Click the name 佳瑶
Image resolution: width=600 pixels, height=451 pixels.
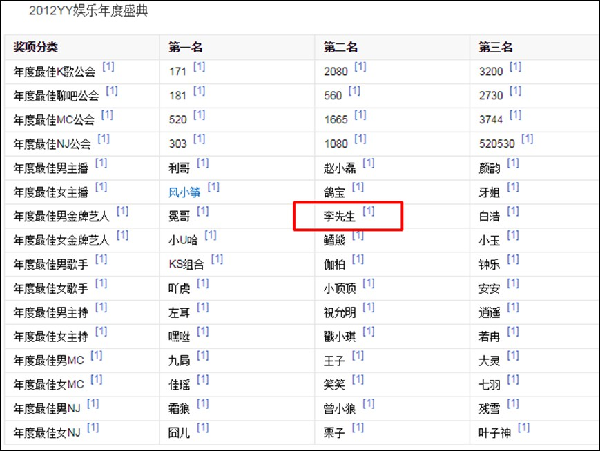(x=179, y=384)
